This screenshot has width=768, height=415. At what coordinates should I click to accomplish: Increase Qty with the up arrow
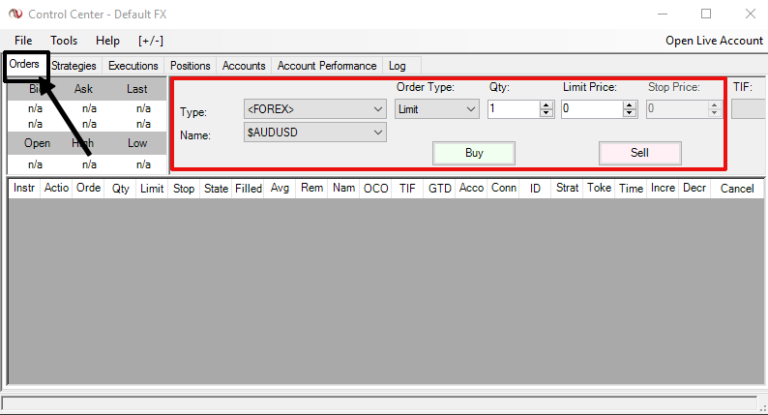546,105
